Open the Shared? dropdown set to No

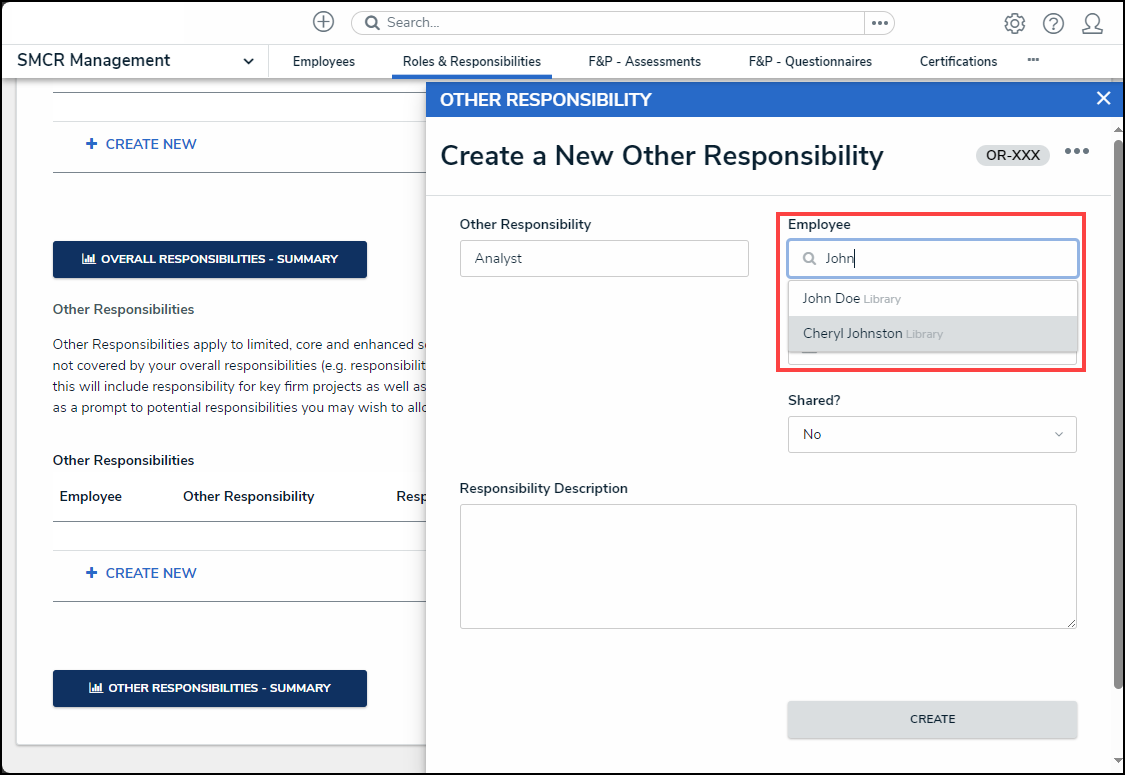point(932,434)
